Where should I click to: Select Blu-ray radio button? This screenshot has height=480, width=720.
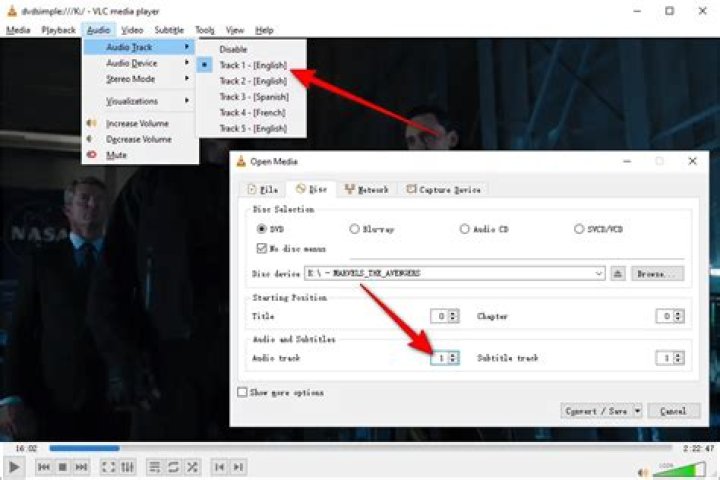pyautogui.click(x=354, y=229)
